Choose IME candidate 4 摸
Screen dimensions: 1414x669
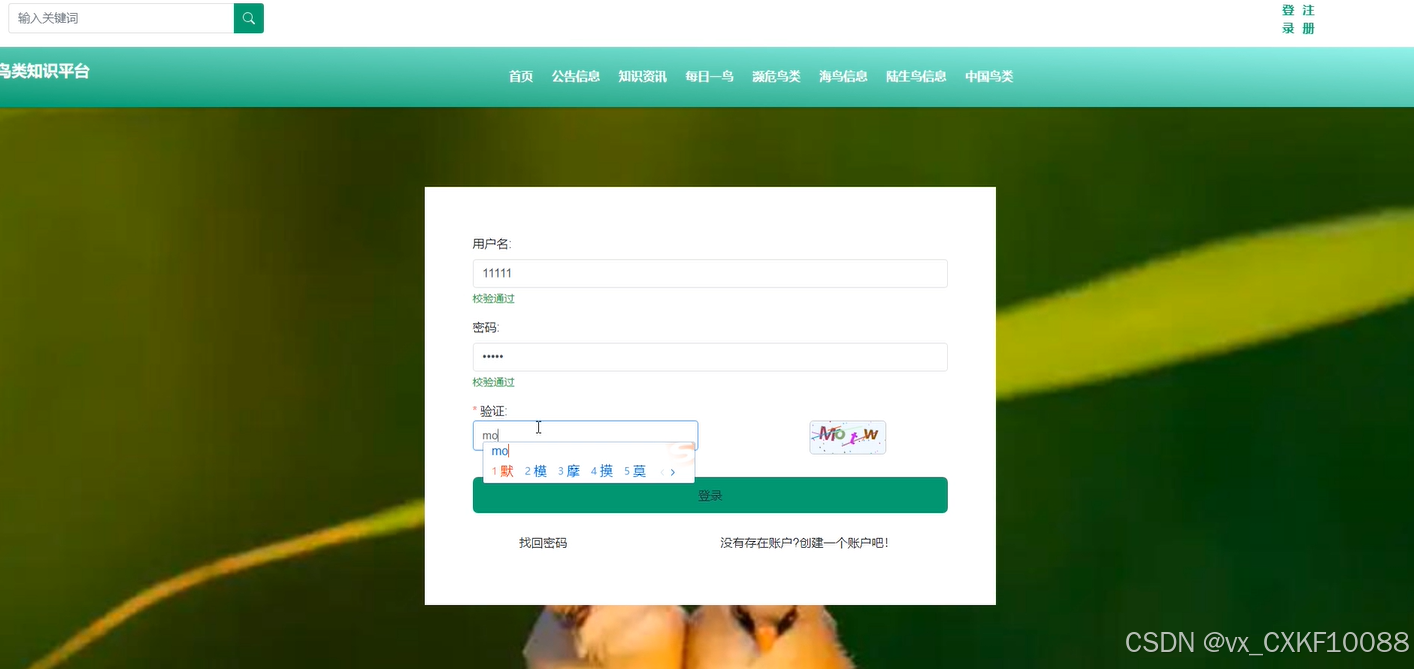coord(602,471)
